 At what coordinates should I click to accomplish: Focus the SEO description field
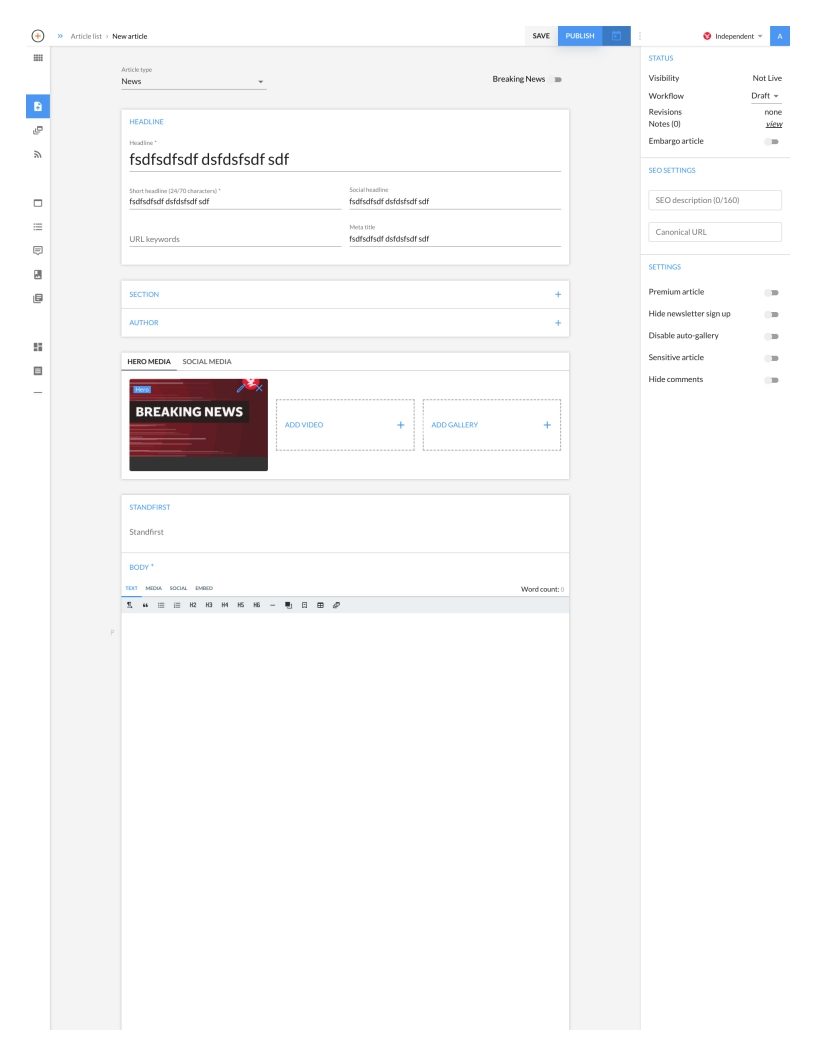714,200
